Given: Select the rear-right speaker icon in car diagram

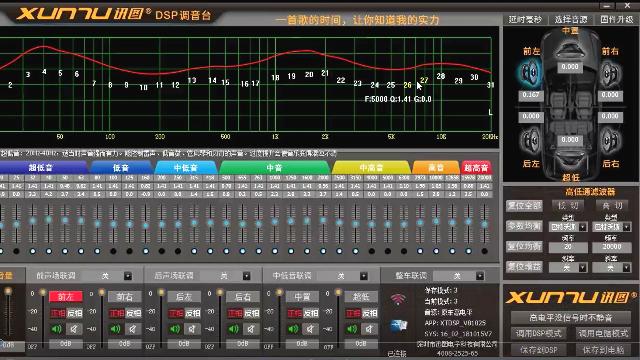Looking at the screenshot, I should 610,141.
